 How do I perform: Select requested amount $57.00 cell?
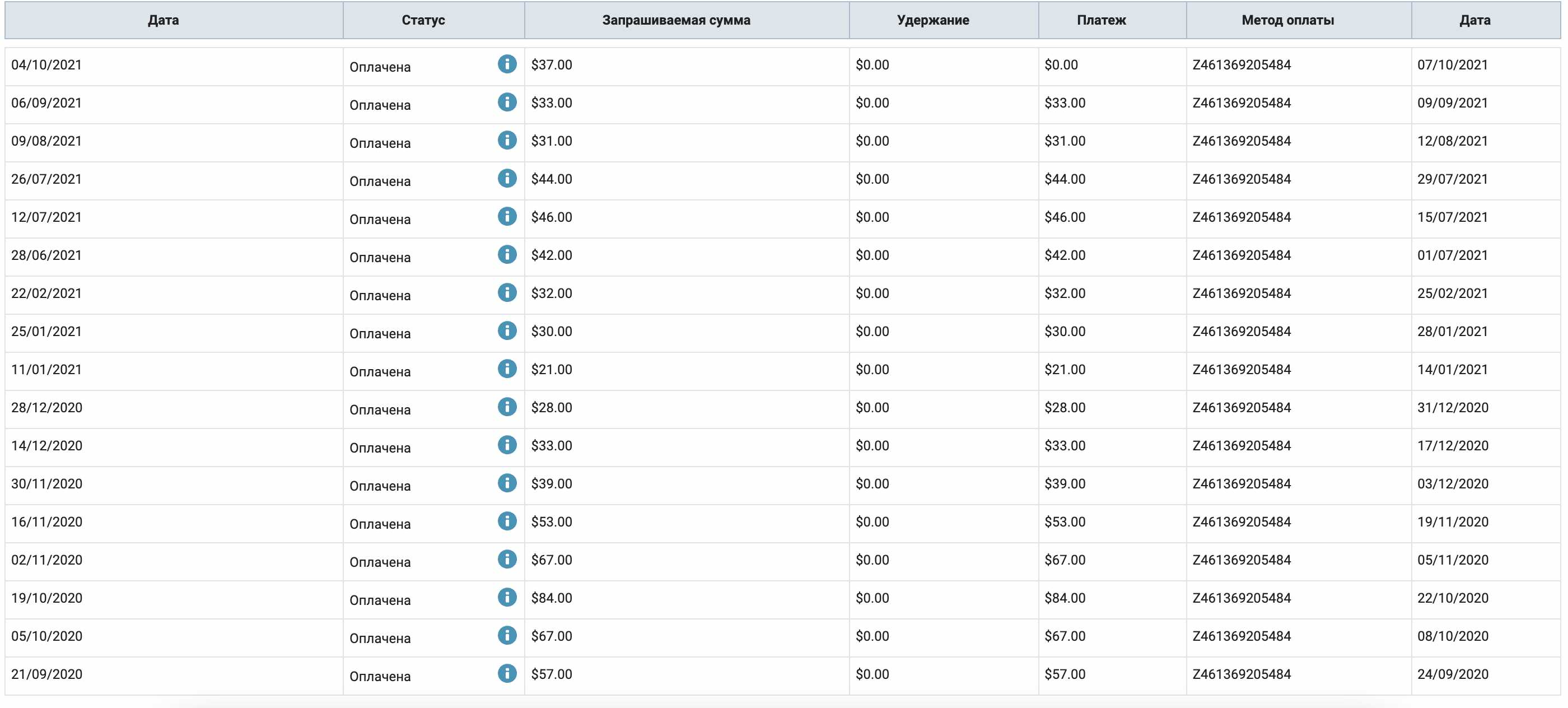click(687, 676)
